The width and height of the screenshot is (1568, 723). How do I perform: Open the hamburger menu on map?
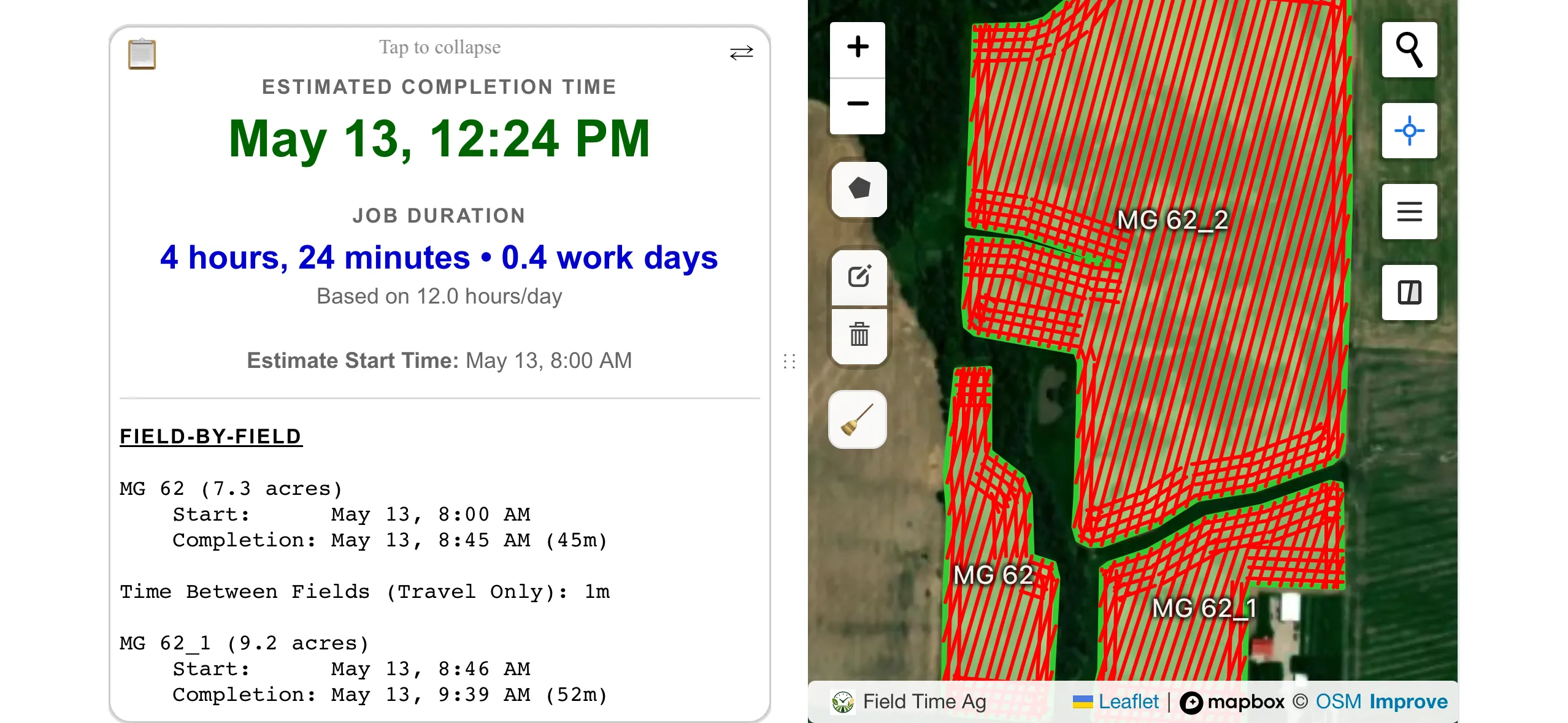point(1409,212)
